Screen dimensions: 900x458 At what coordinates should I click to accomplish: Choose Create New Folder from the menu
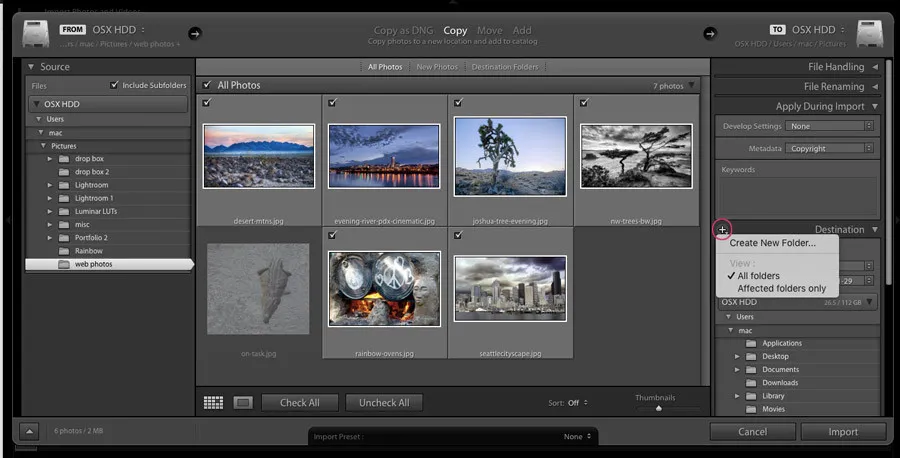[x=772, y=243]
